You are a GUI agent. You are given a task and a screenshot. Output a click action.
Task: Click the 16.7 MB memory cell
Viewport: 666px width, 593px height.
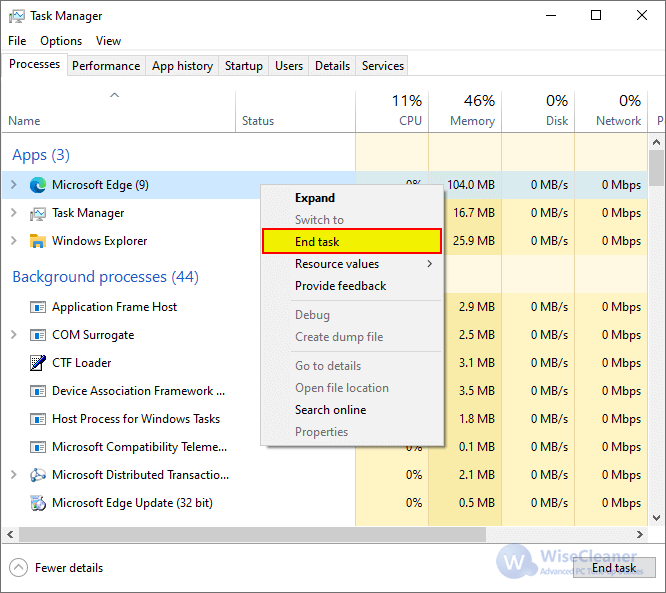pos(474,213)
